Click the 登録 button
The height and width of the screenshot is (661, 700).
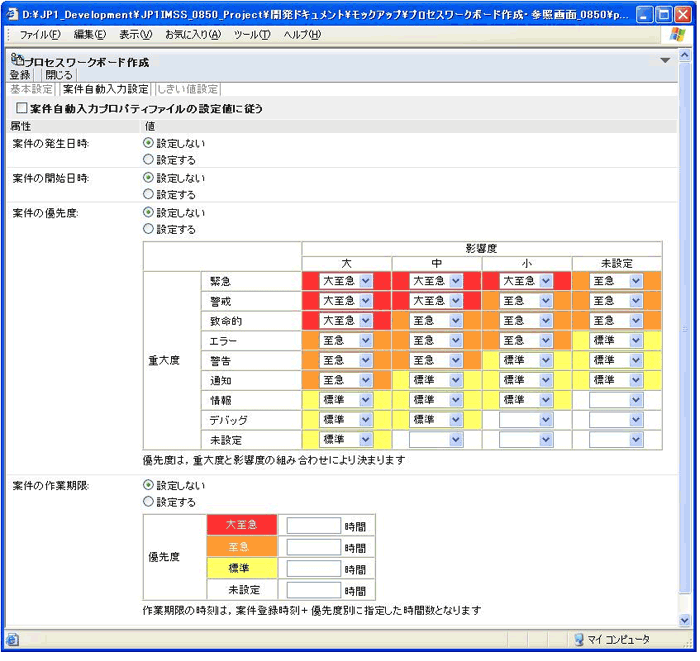click(x=21, y=75)
